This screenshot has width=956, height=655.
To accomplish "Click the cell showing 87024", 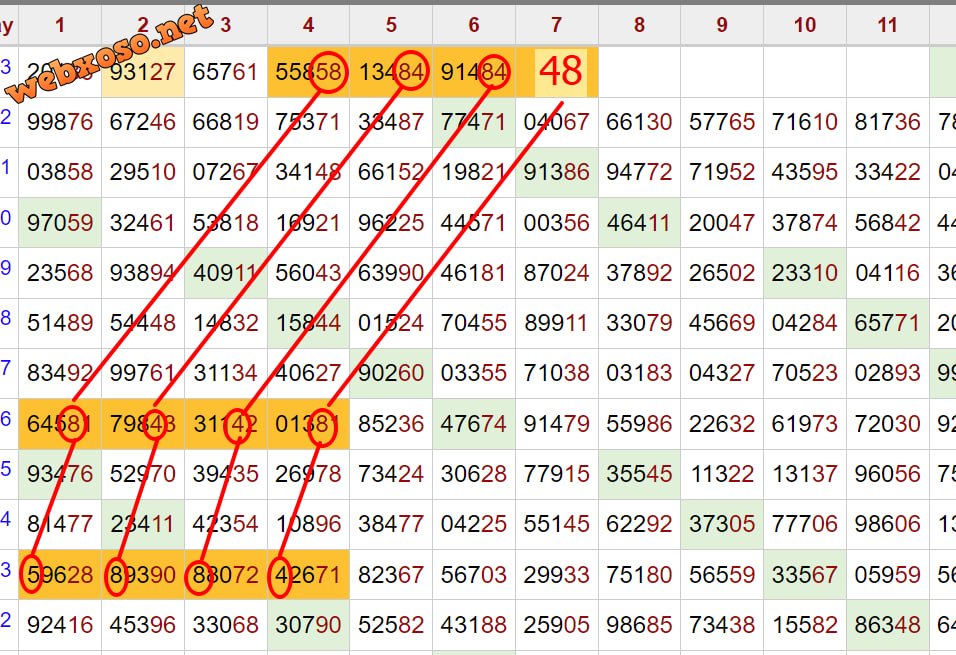I will pos(557,273).
